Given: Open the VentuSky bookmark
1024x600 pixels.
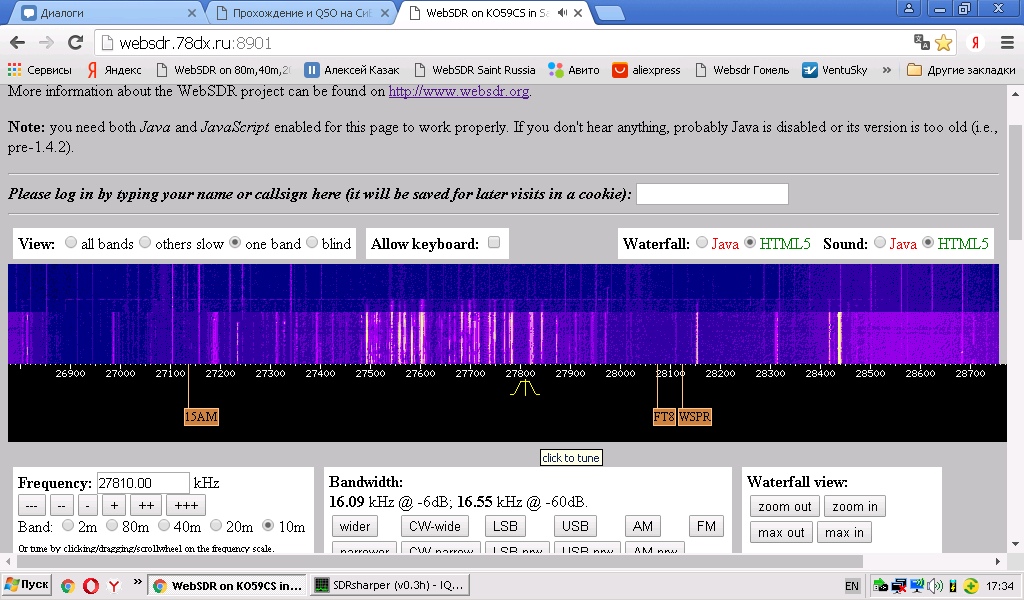Looking at the screenshot, I should 835,70.
